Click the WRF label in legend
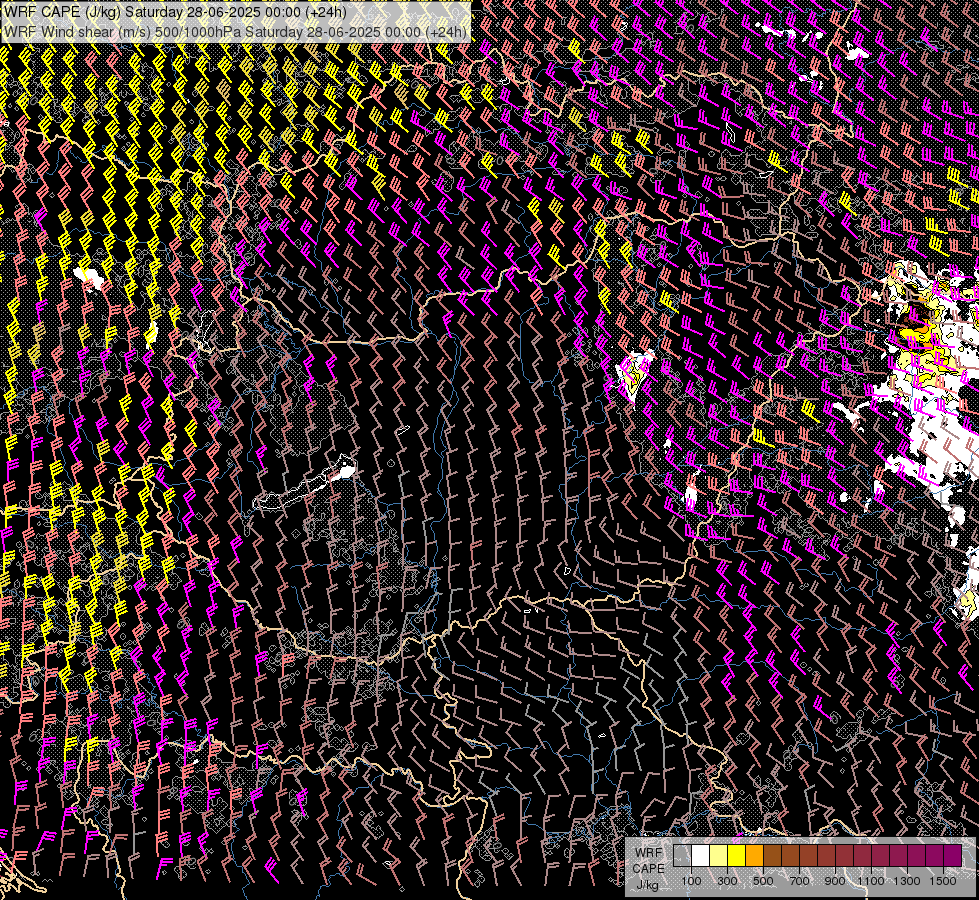The width and height of the screenshot is (979, 900). point(649,853)
